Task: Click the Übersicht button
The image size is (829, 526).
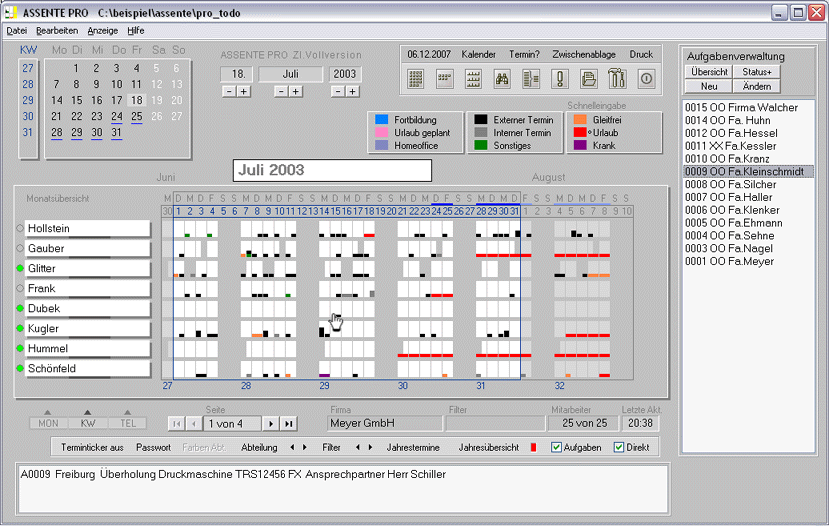Action: click(x=709, y=72)
